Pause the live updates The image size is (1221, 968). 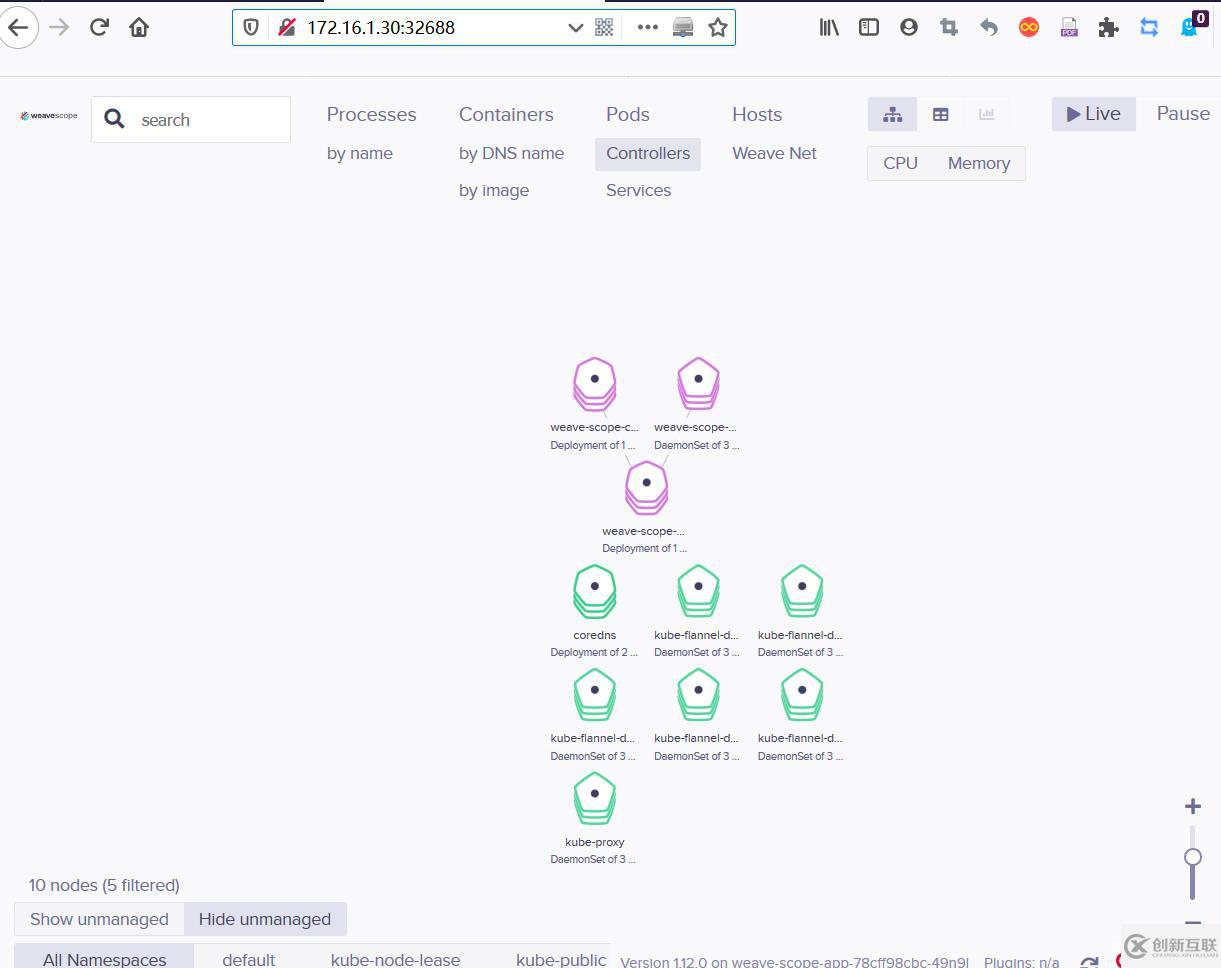[x=1182, y=113]
